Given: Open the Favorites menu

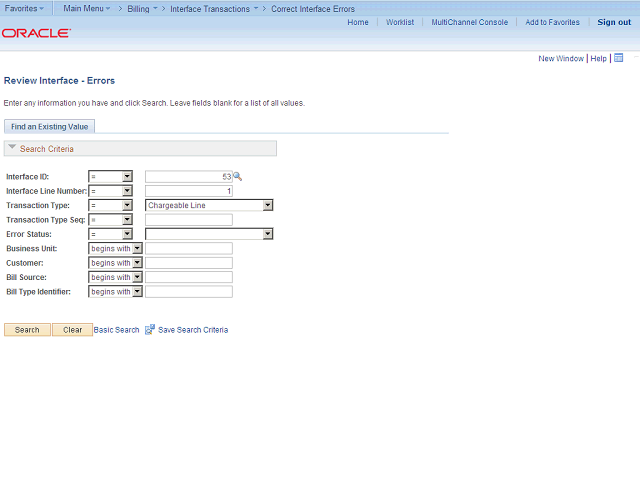Looking at the screenshot, I should 24,8.
